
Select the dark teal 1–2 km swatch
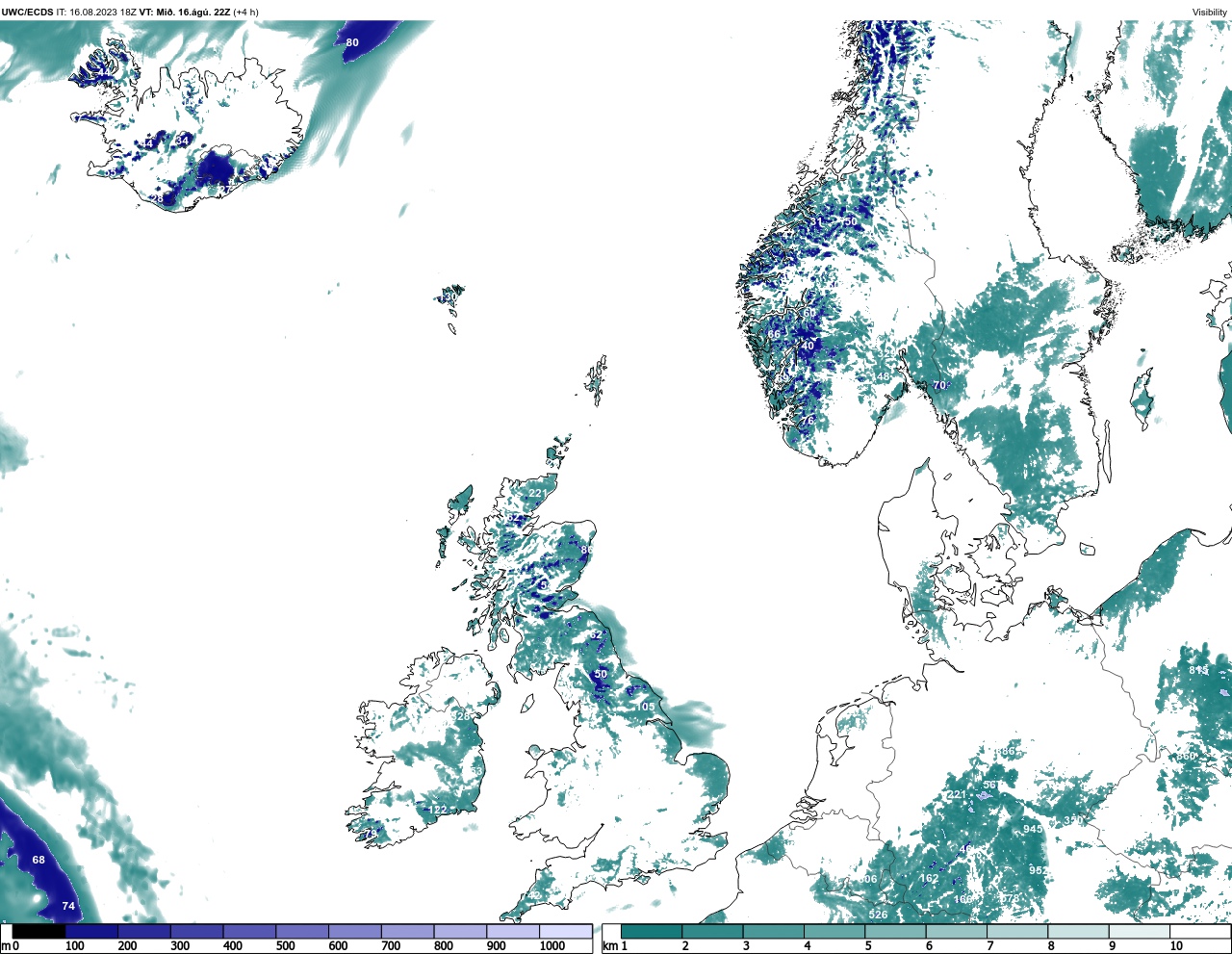(652, 932)
